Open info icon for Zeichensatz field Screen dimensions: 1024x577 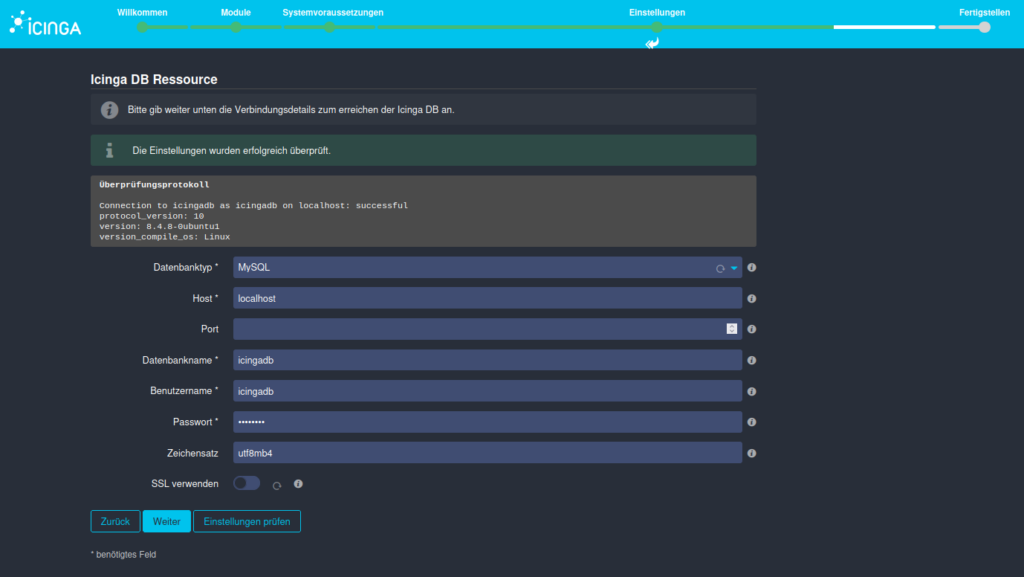[x=752, y=453]
